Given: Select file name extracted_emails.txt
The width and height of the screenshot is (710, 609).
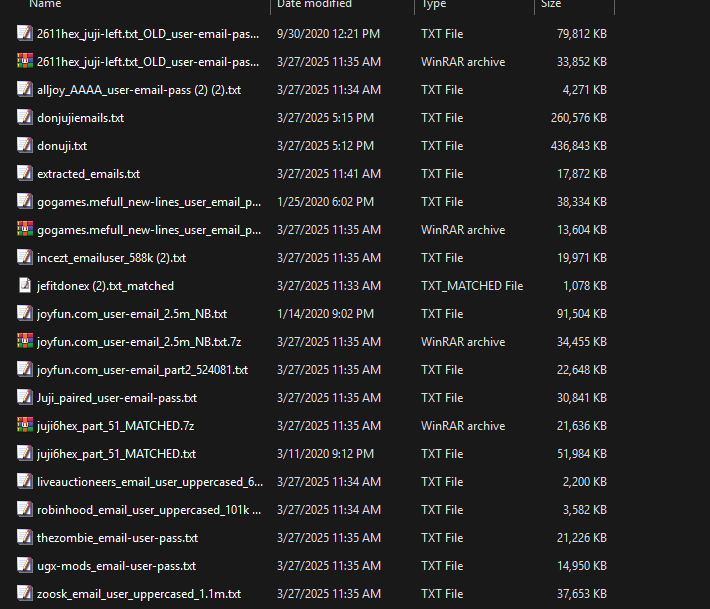Looking at the screenshot, I should (88, 174).
